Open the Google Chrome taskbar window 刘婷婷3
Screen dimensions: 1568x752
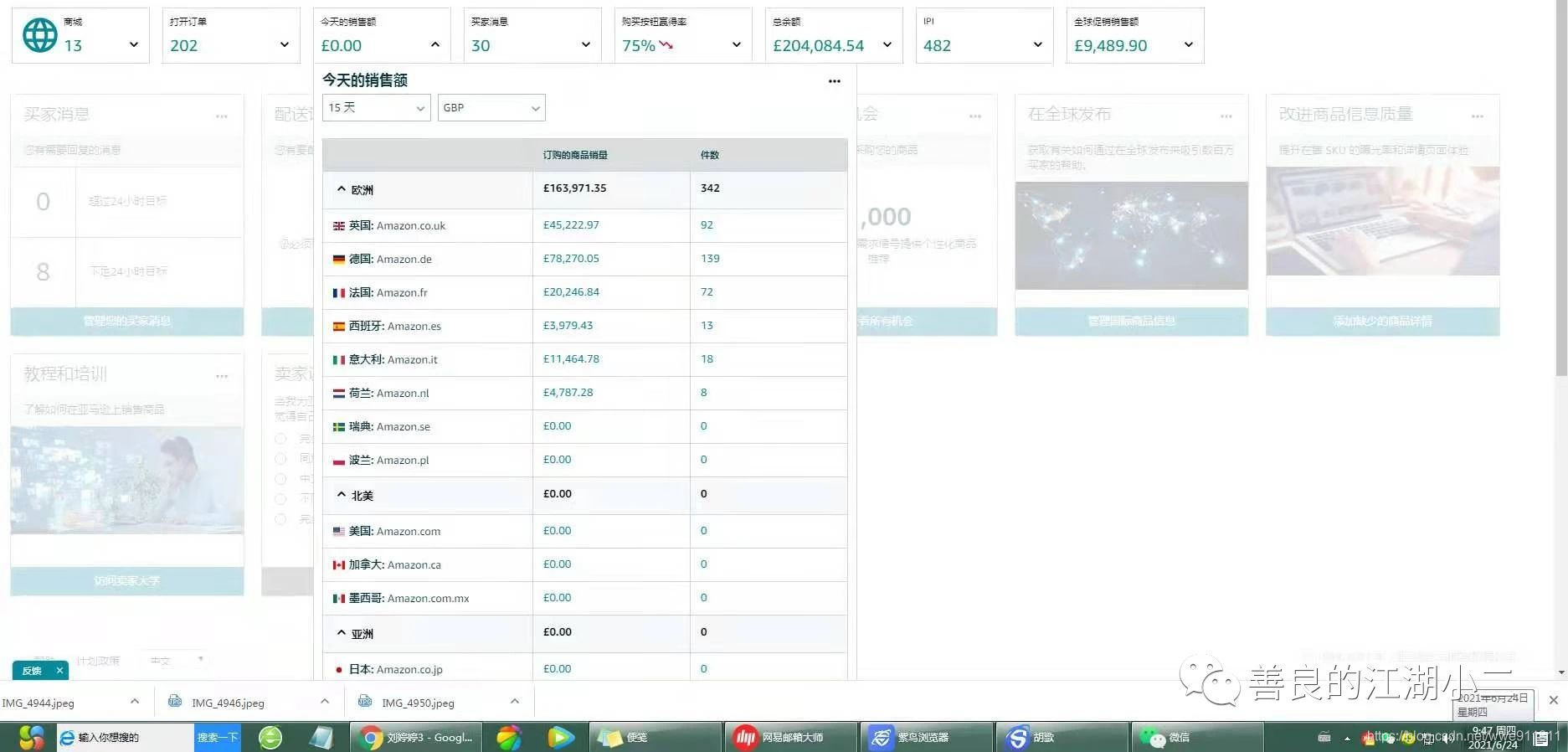[x=415, y=738]
